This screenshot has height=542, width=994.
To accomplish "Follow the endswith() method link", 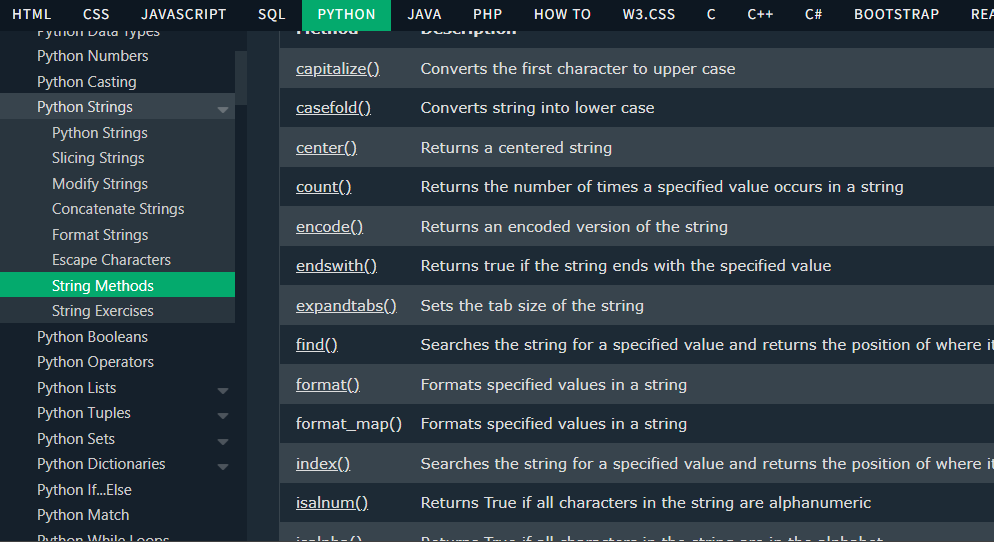I will click(x=337, y=266).
